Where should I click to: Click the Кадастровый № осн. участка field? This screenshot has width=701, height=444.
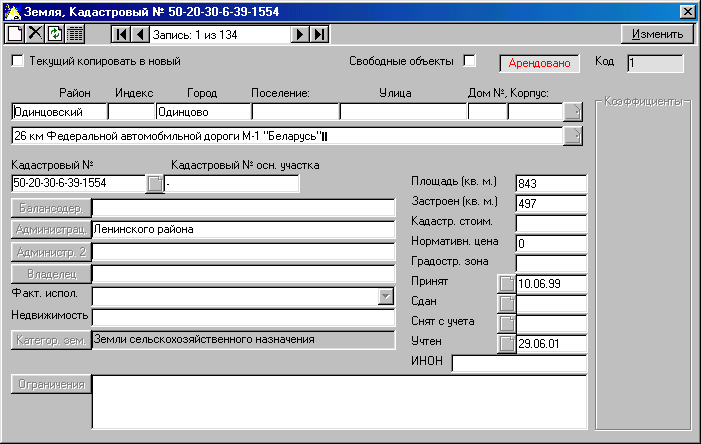[x=232, y=184]
